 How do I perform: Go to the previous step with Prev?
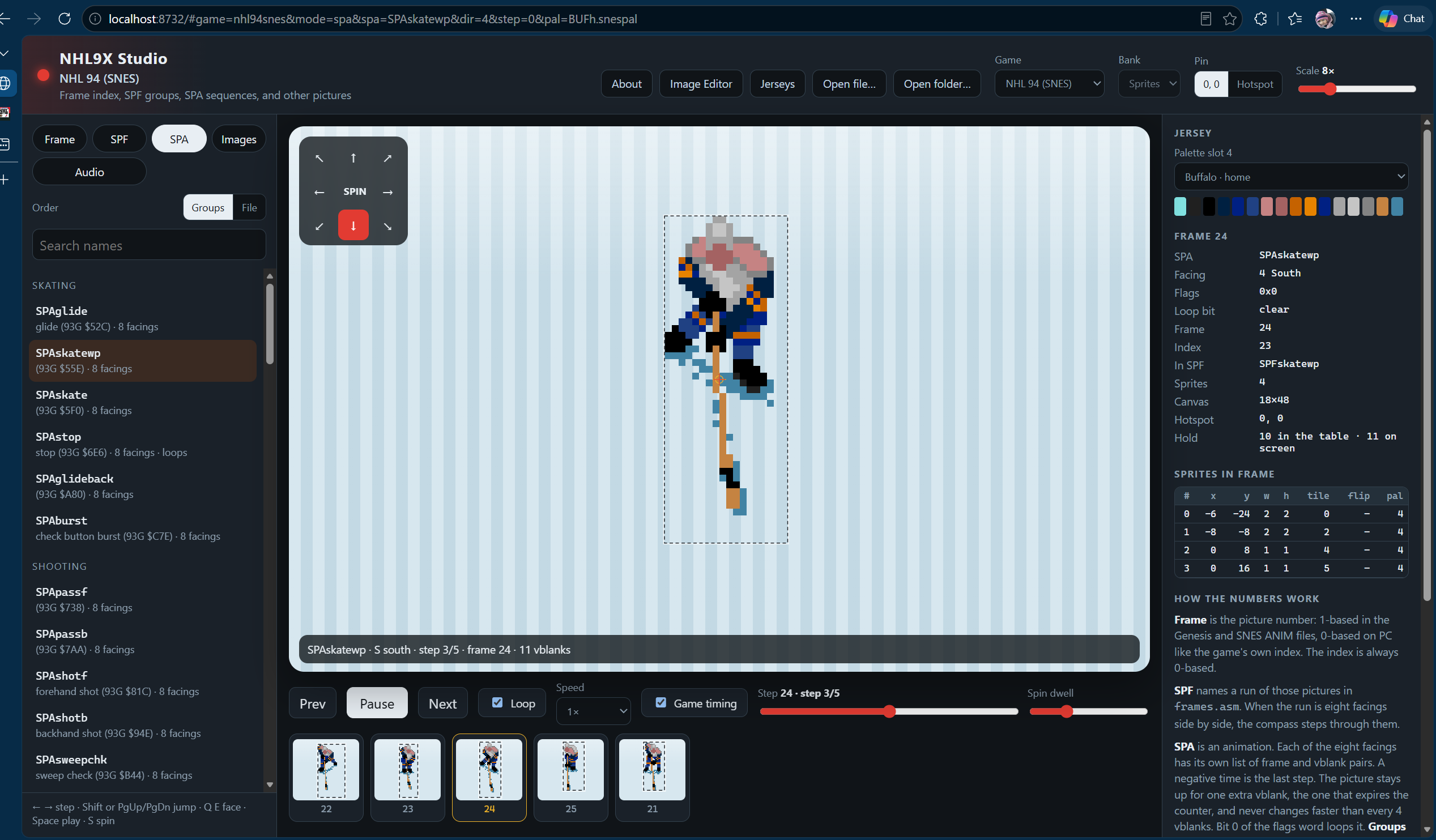pyautogui.click(x=312, y=703)
